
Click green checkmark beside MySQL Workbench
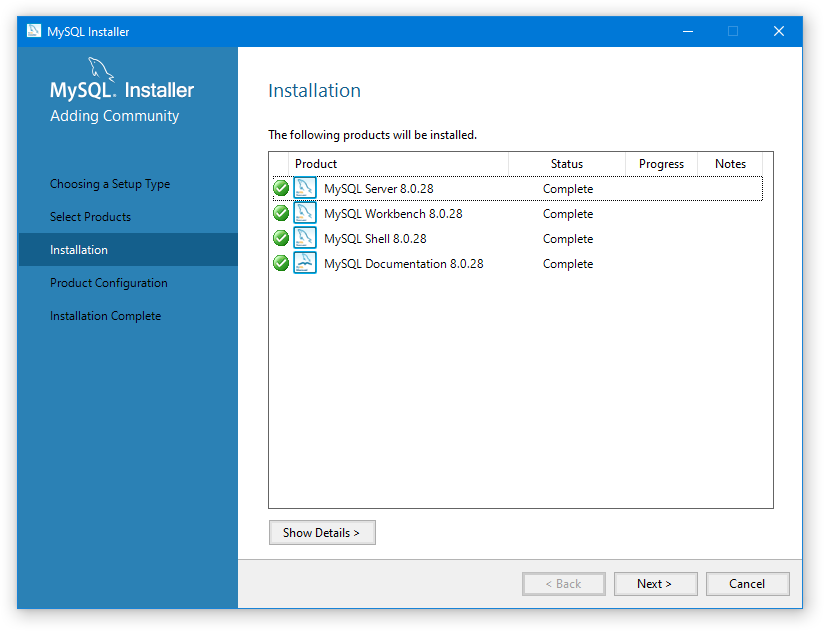(x=281, y=213)
